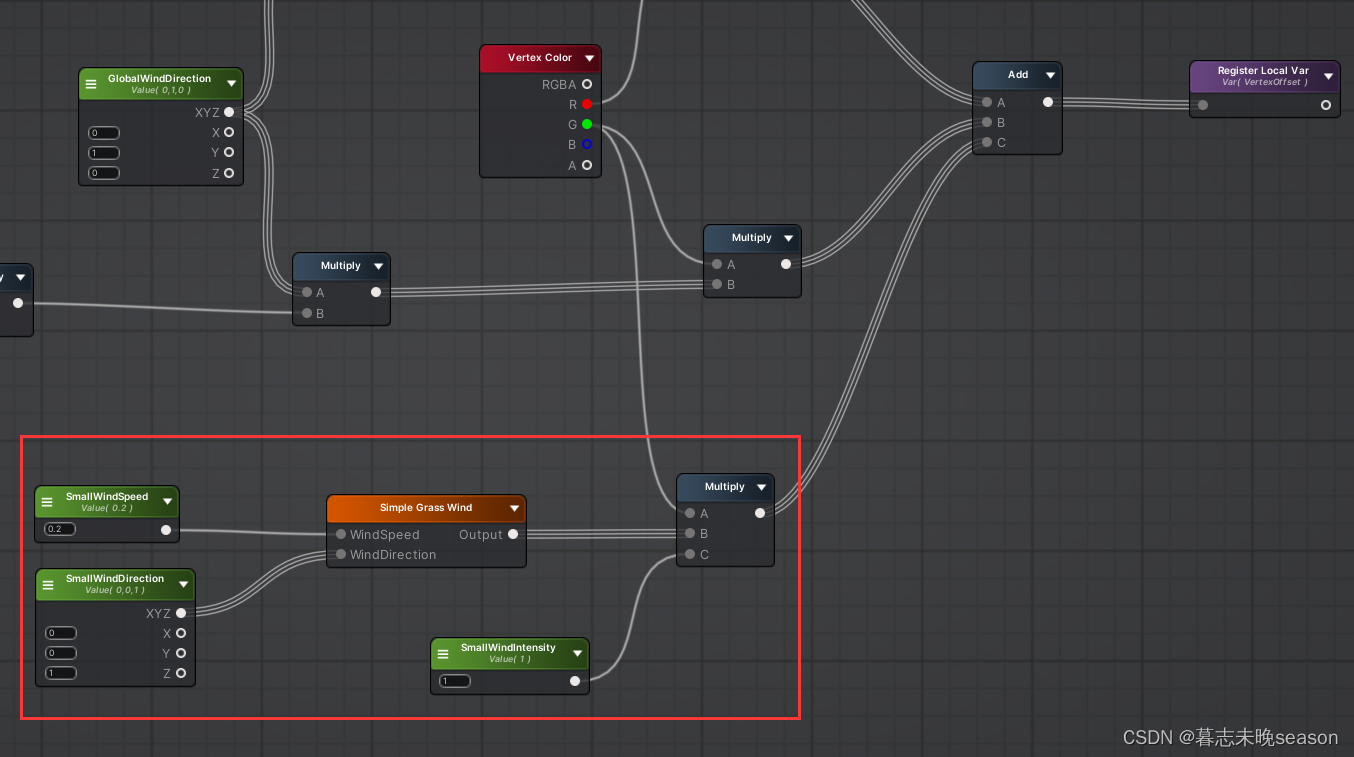Click the A input port of Add node
The height and width of the screenshot is (757, 1354).
987,102
